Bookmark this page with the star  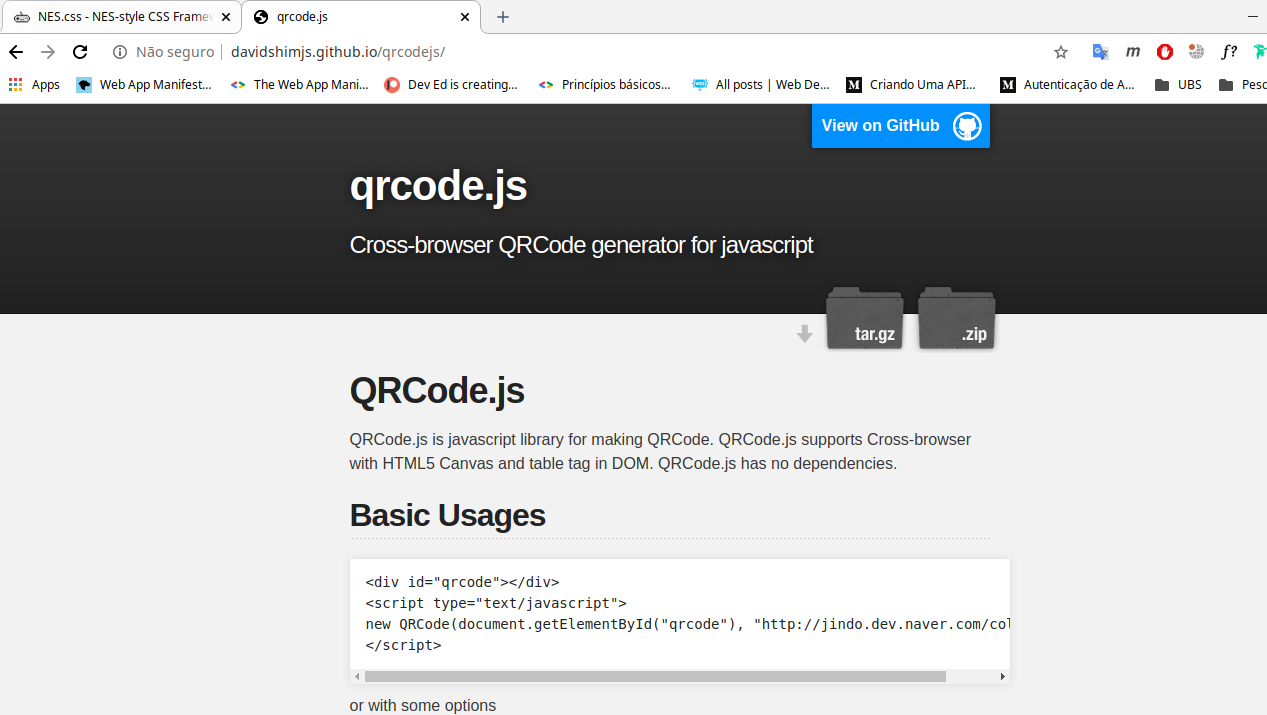point(1061,52)
